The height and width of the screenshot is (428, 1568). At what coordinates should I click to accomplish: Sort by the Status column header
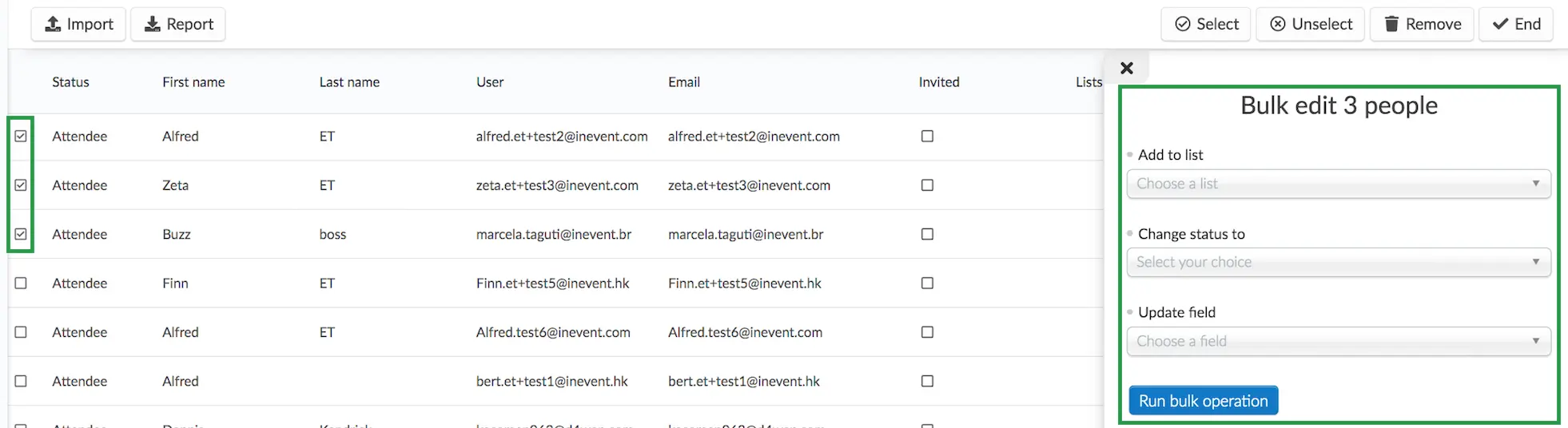(70, 82)
